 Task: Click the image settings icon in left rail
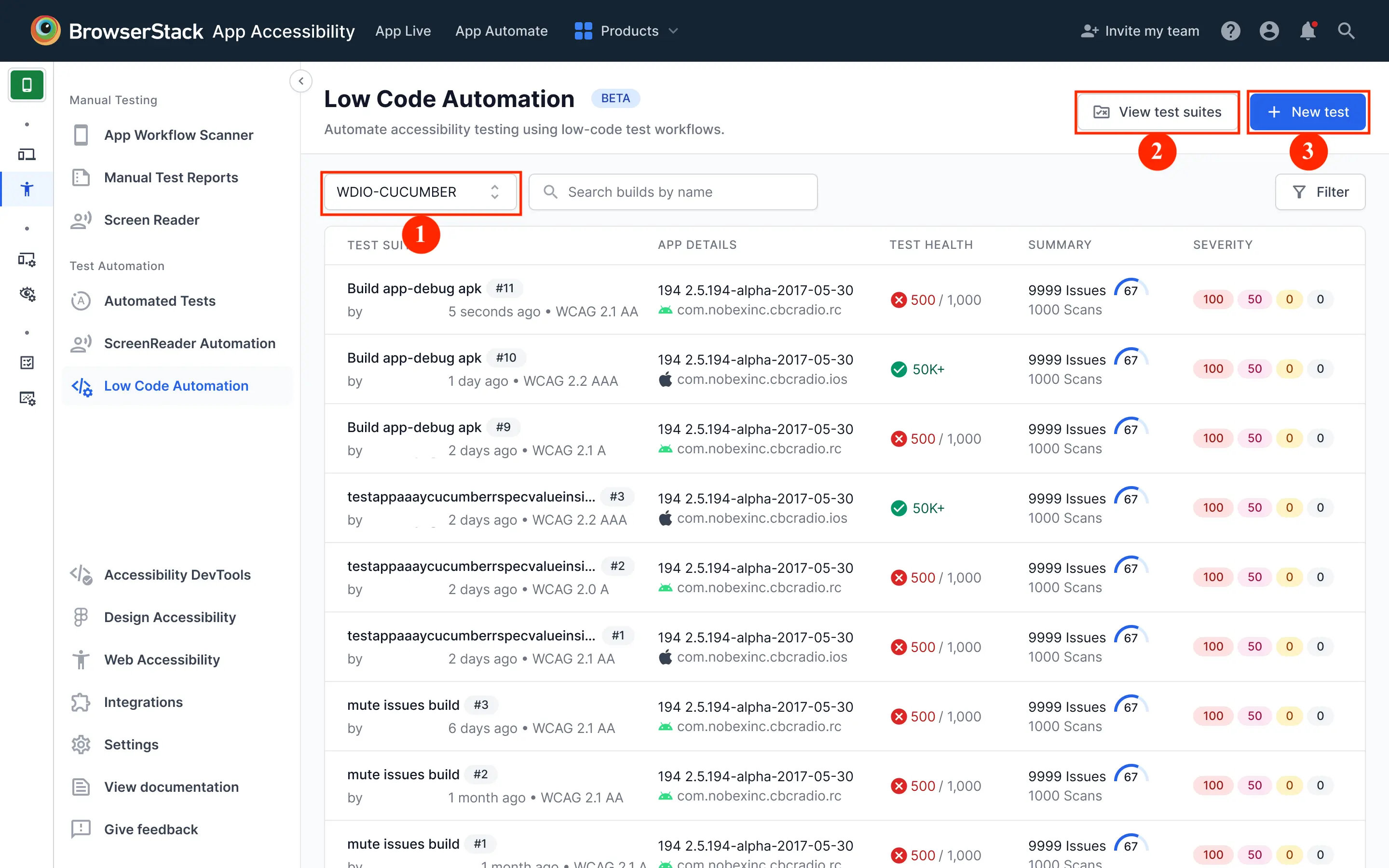27,398
